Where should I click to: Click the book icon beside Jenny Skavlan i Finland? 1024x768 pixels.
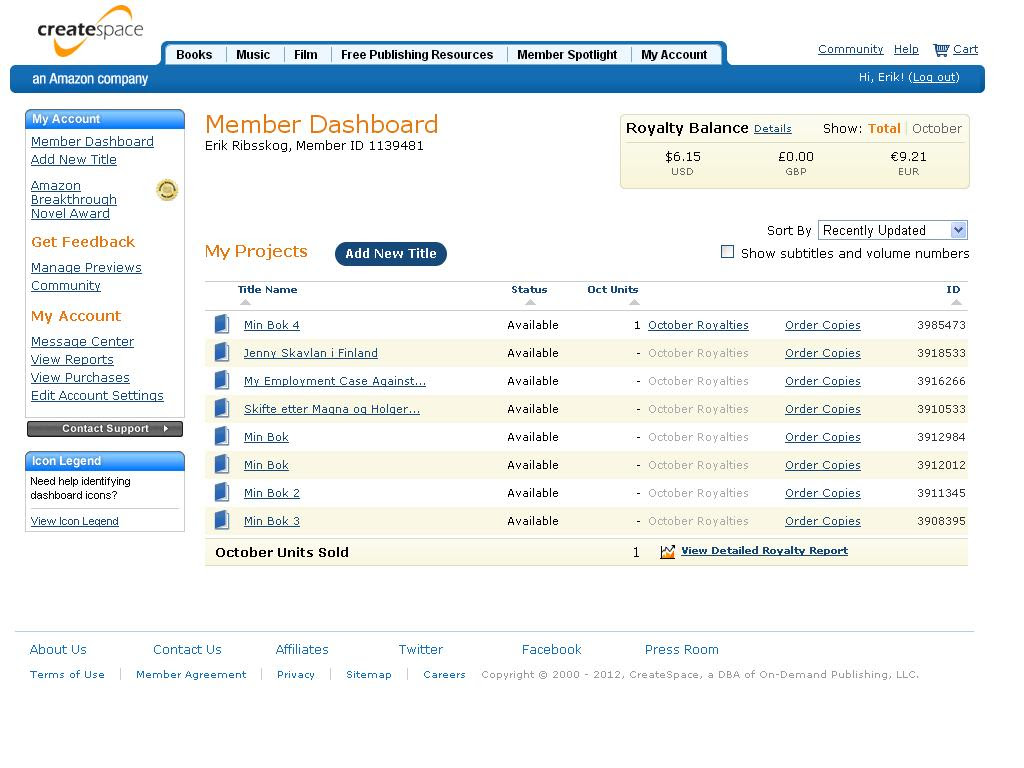(x=222, y=353)
